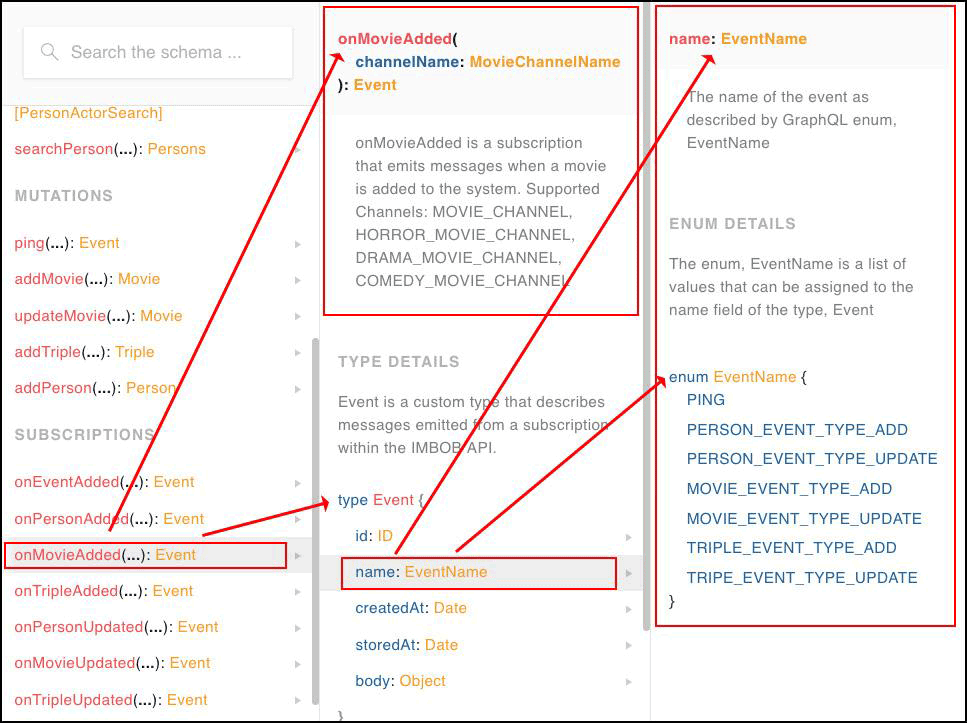This screenshot has width=967, height=723.
Task: Click the TRIPLE_EVENT_TYPE_ADD enum value
Action: tap(791, 548)
